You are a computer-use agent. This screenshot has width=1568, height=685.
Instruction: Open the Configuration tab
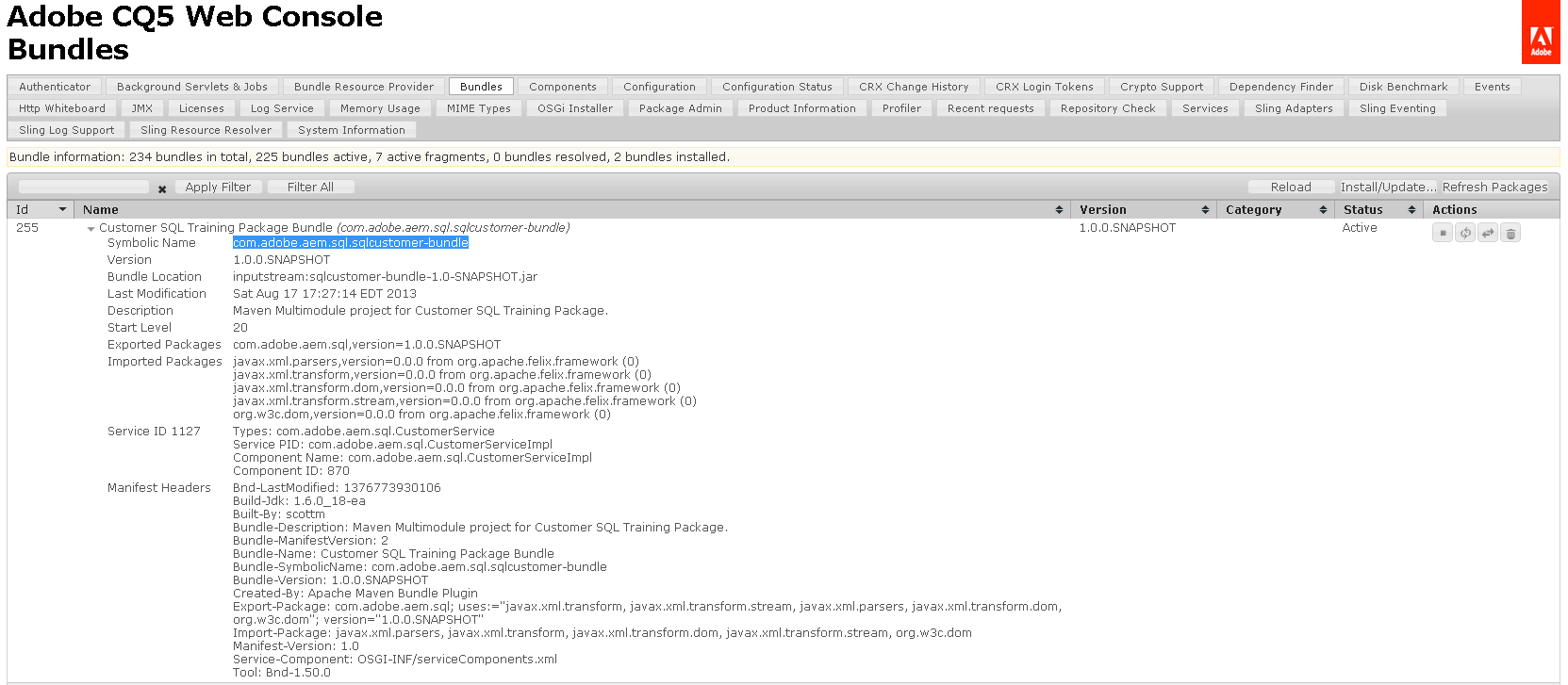[659, 87]
